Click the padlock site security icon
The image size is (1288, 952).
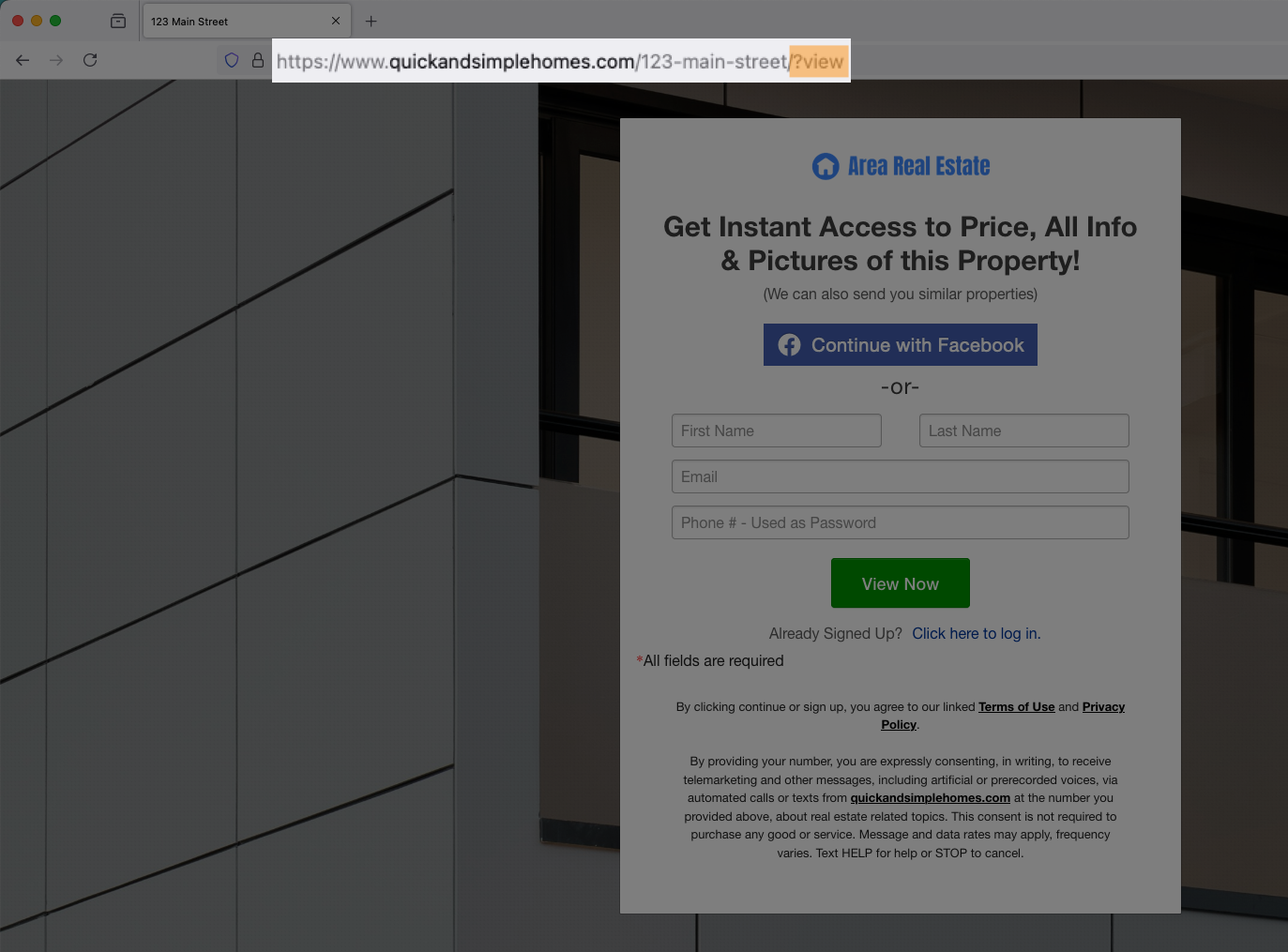pos(258,60)
